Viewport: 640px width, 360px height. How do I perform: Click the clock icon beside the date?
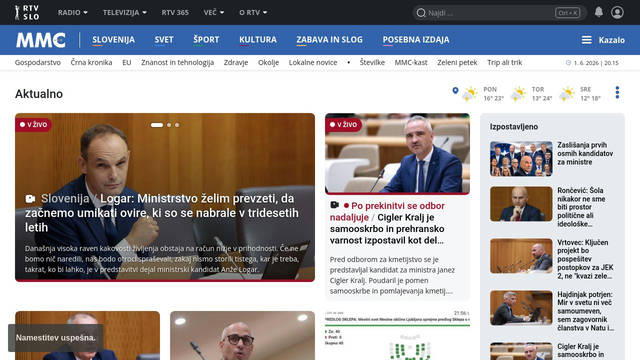[568, 63]
